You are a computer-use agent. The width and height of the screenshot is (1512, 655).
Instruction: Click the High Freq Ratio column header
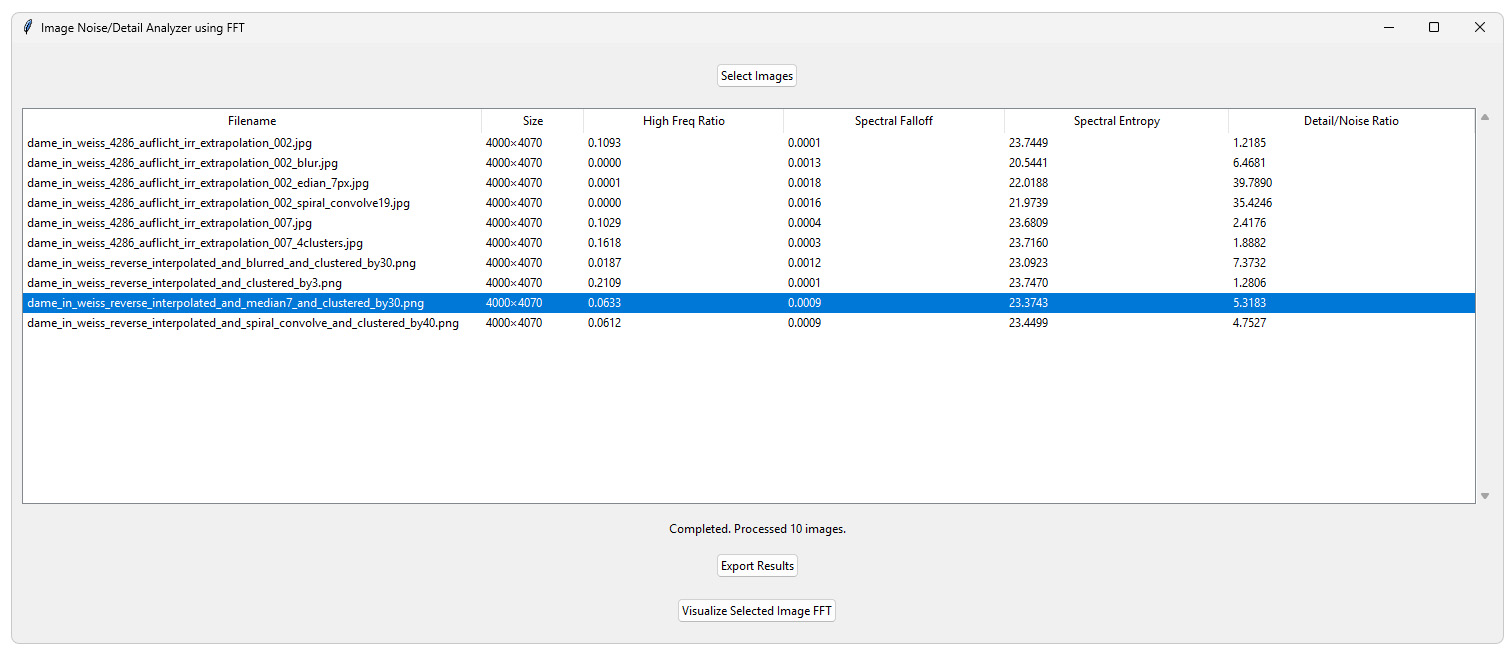tap(683, 121)
